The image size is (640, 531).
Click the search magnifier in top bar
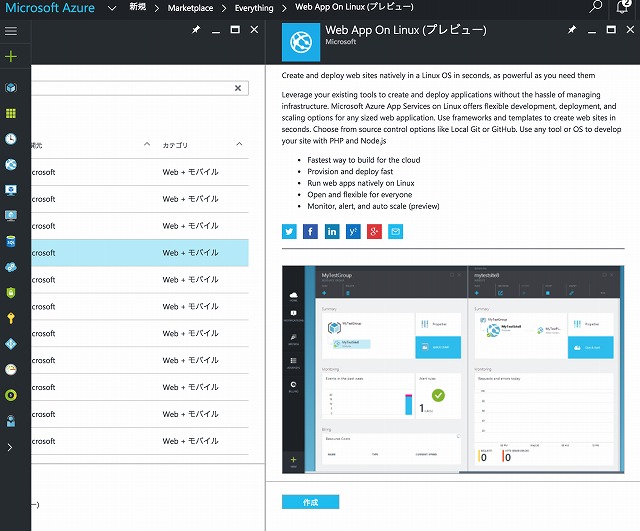pyautogui.click(x=596, y=7)
